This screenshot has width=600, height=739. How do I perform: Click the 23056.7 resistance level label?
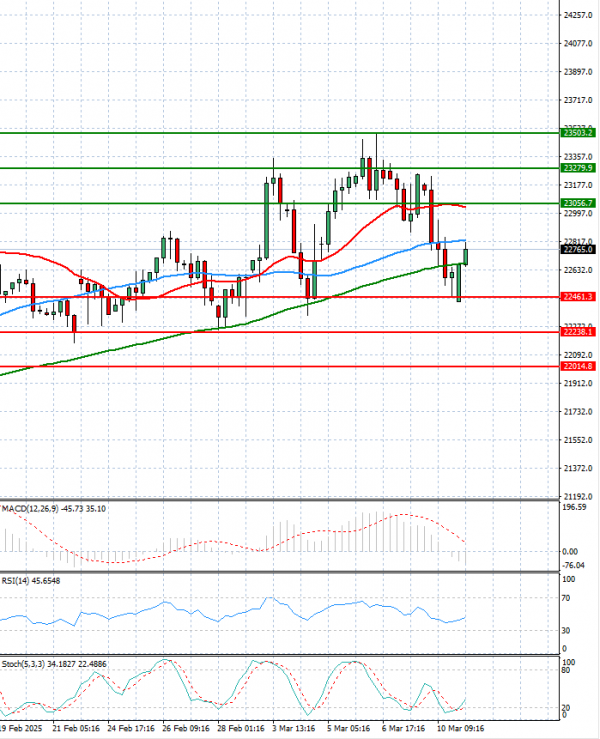578,203
